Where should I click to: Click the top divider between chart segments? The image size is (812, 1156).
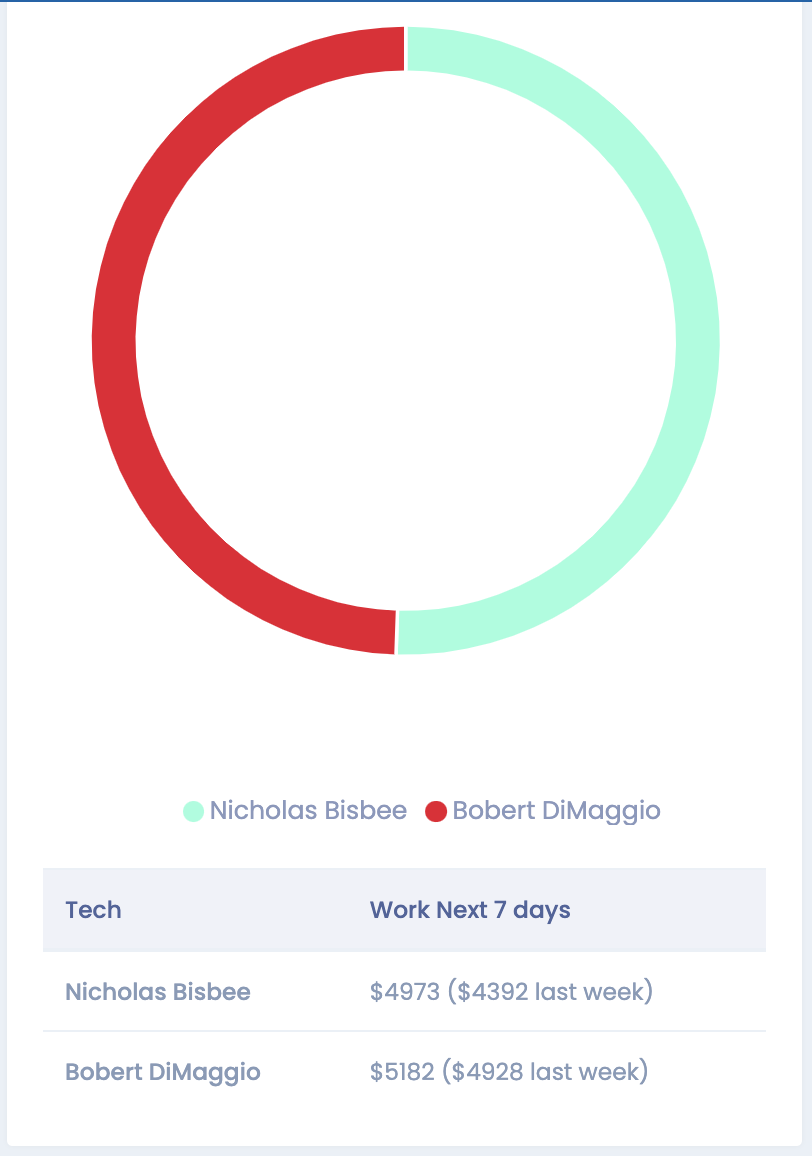tap(406, 49)
